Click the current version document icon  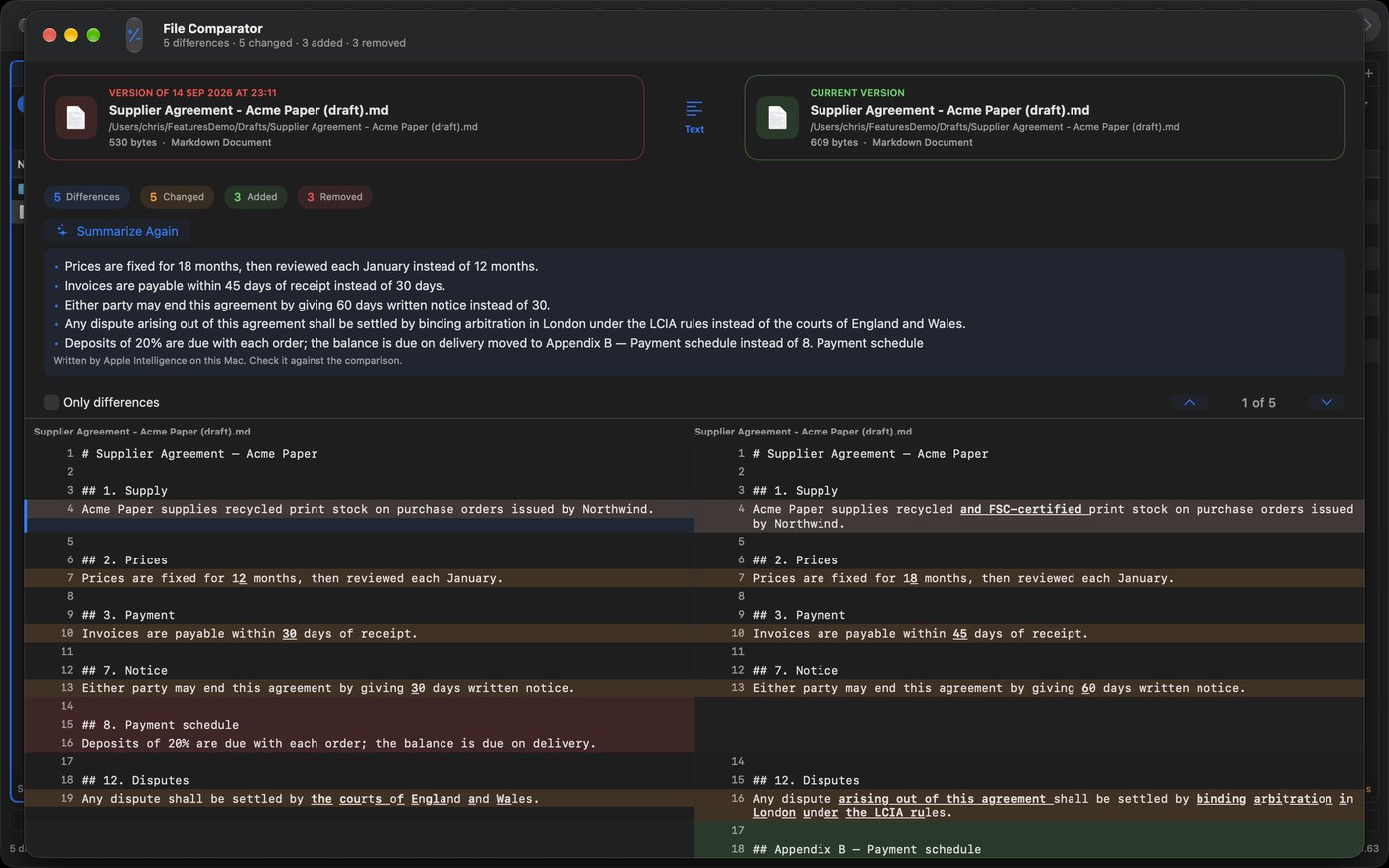pyautogui.click(x=777, y=118)
